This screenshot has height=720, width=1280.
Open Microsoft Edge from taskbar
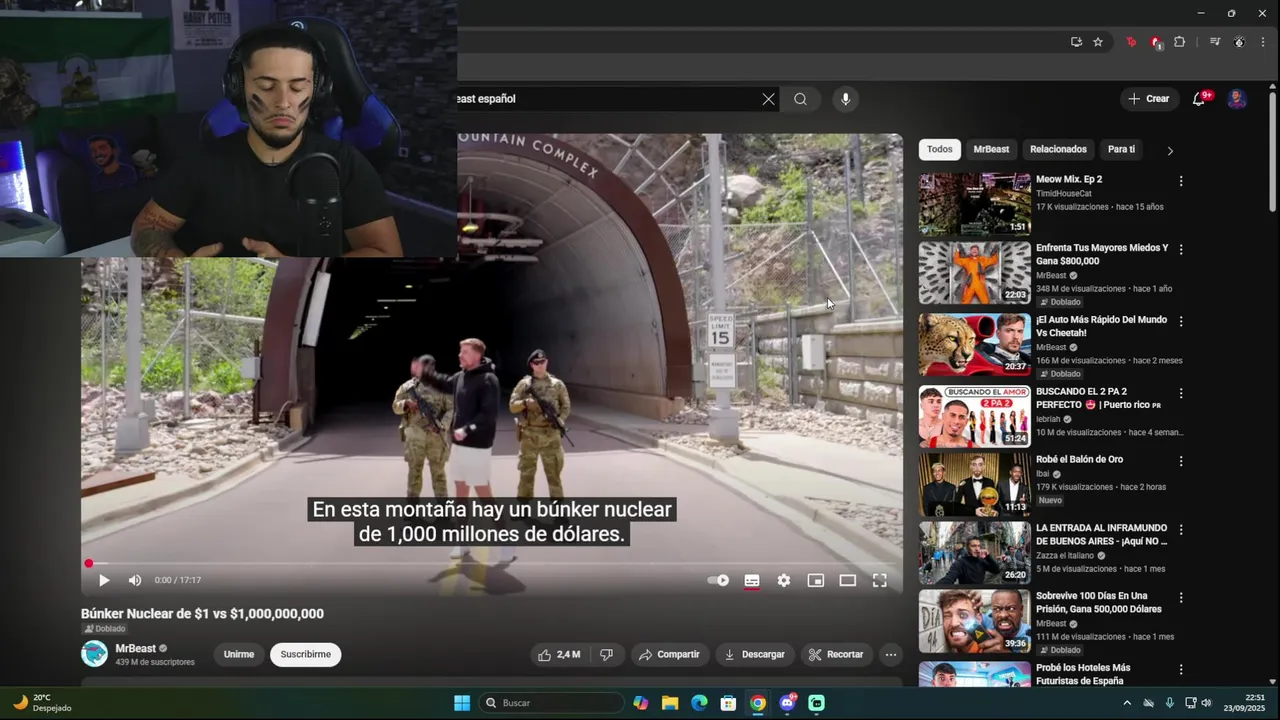pyautogui.click(x=699, y=703)
